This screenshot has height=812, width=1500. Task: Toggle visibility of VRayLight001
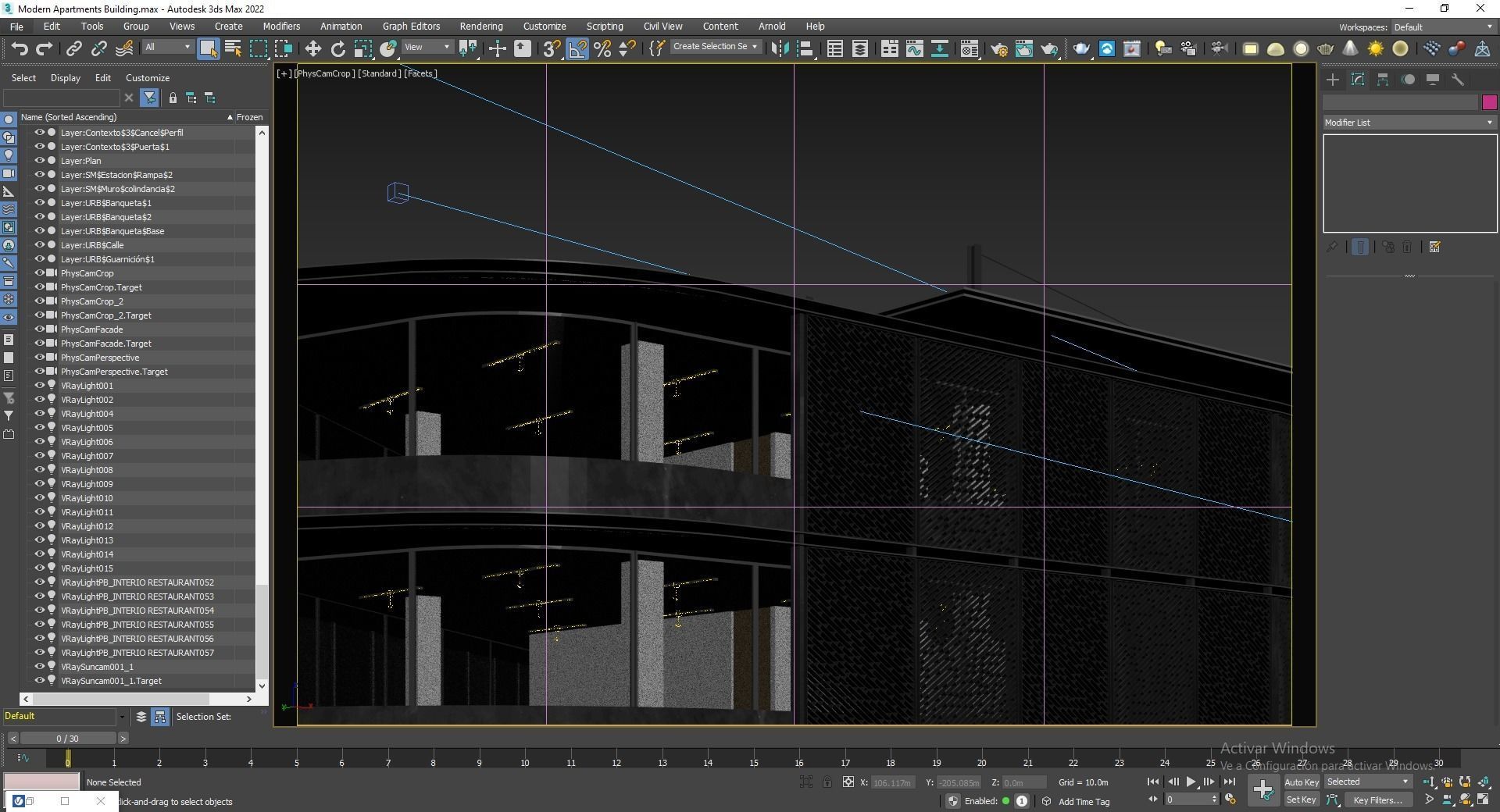pyautogui.click(x=39, y=386)
